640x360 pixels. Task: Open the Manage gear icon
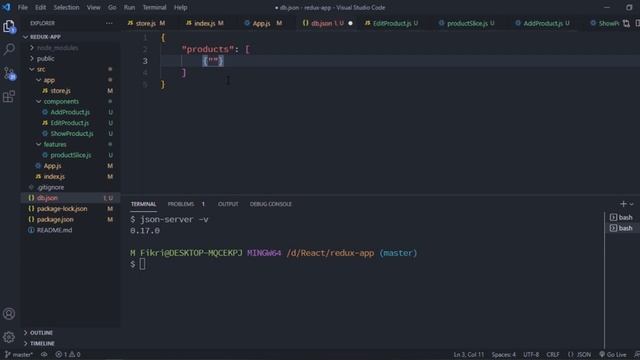pos(9,337)
